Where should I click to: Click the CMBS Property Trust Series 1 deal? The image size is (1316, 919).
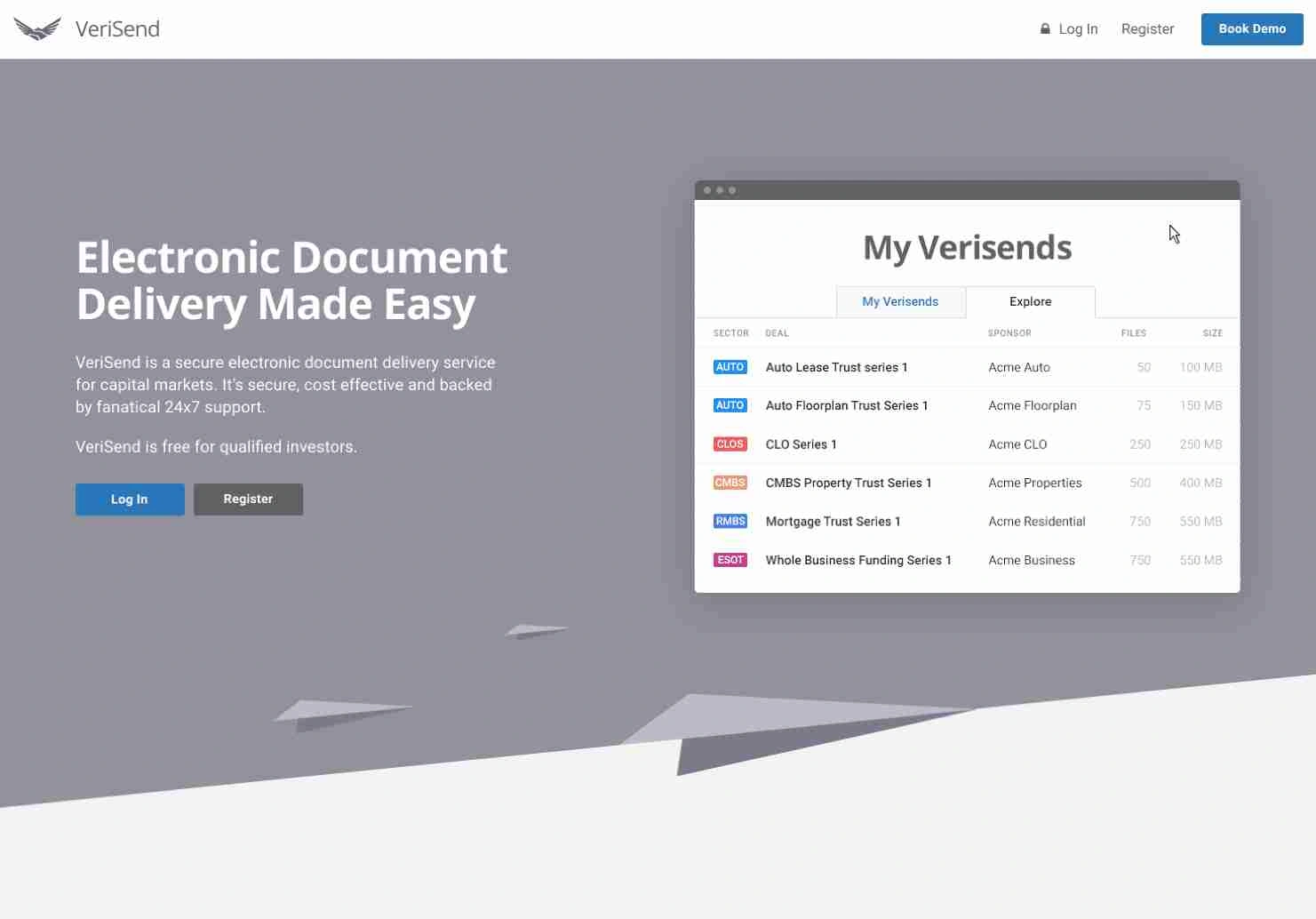pos(848,483)
